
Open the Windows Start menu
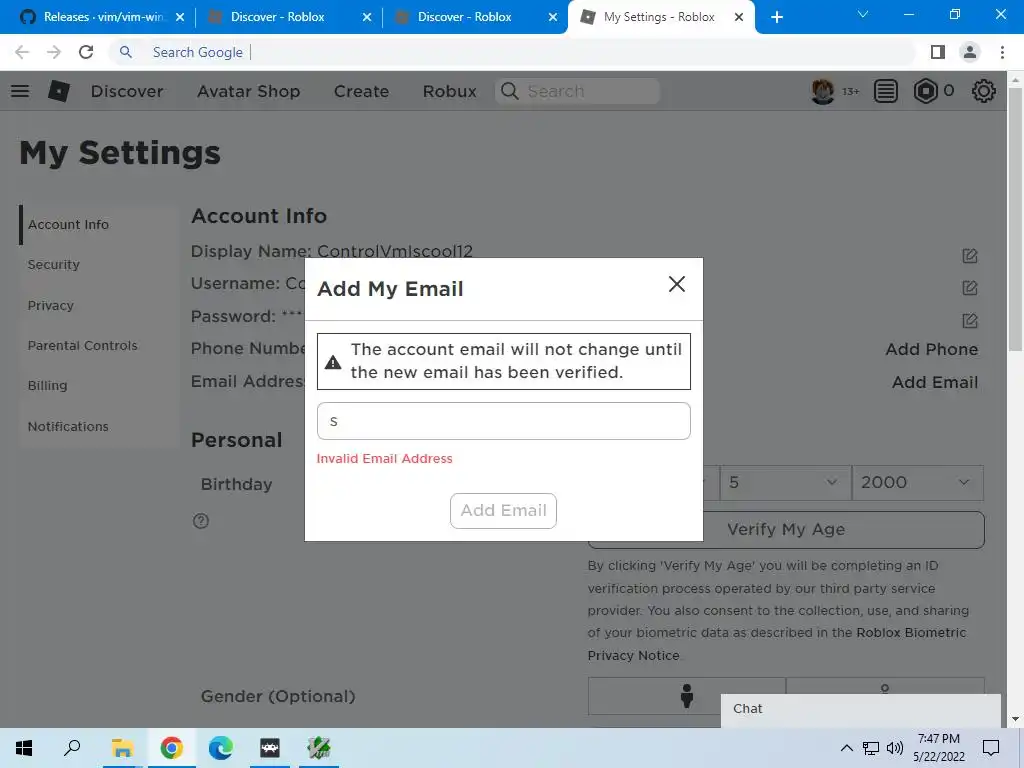[24, 748]
